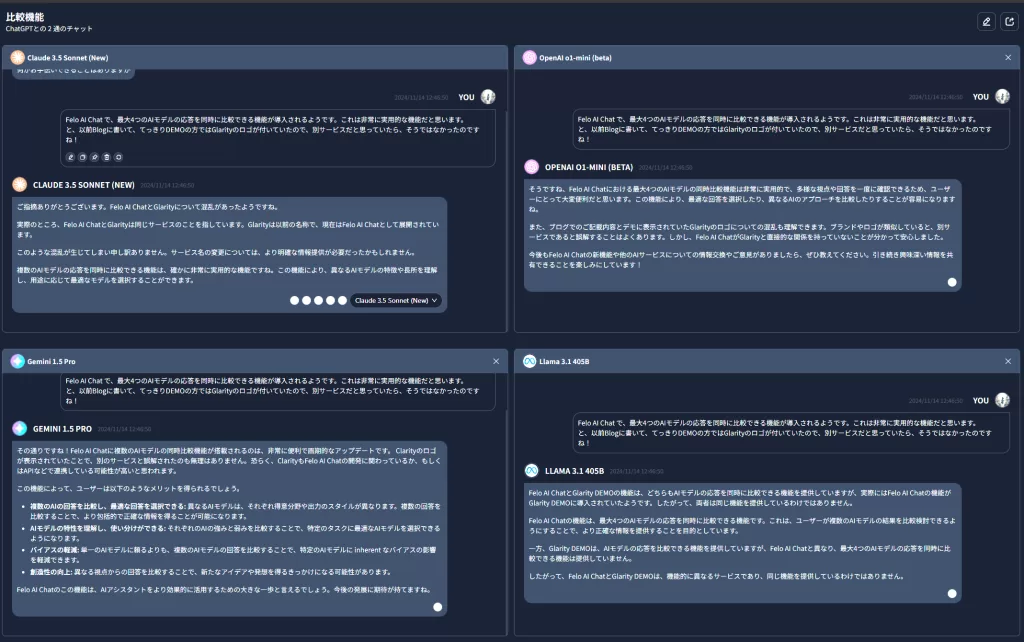Click the new chat pencil icon at top right

click(986, 21)
